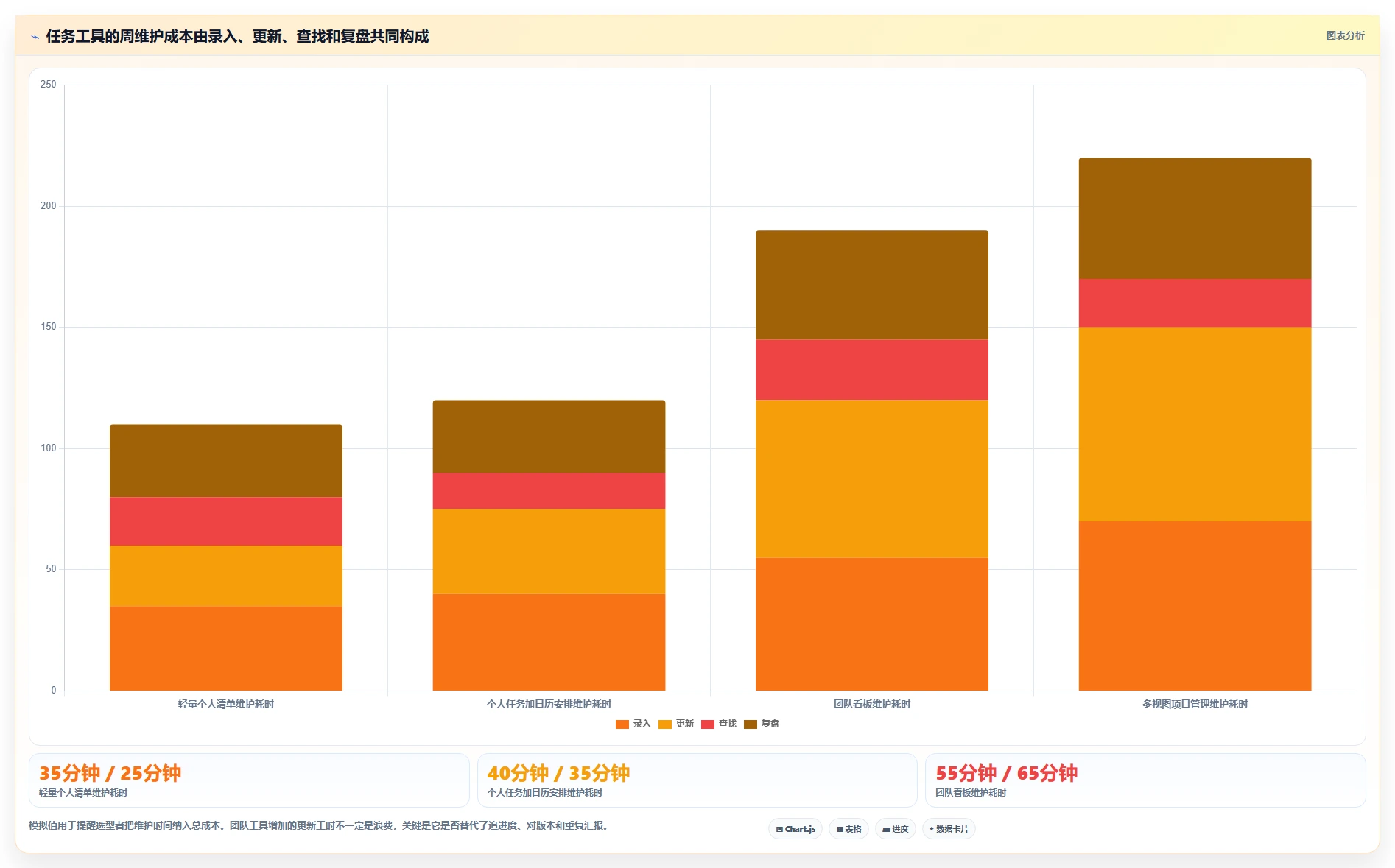This screenshot has height=868, width=1395.
Task: Click the footnote text starting with 模拟值
Action: point(320,825)
